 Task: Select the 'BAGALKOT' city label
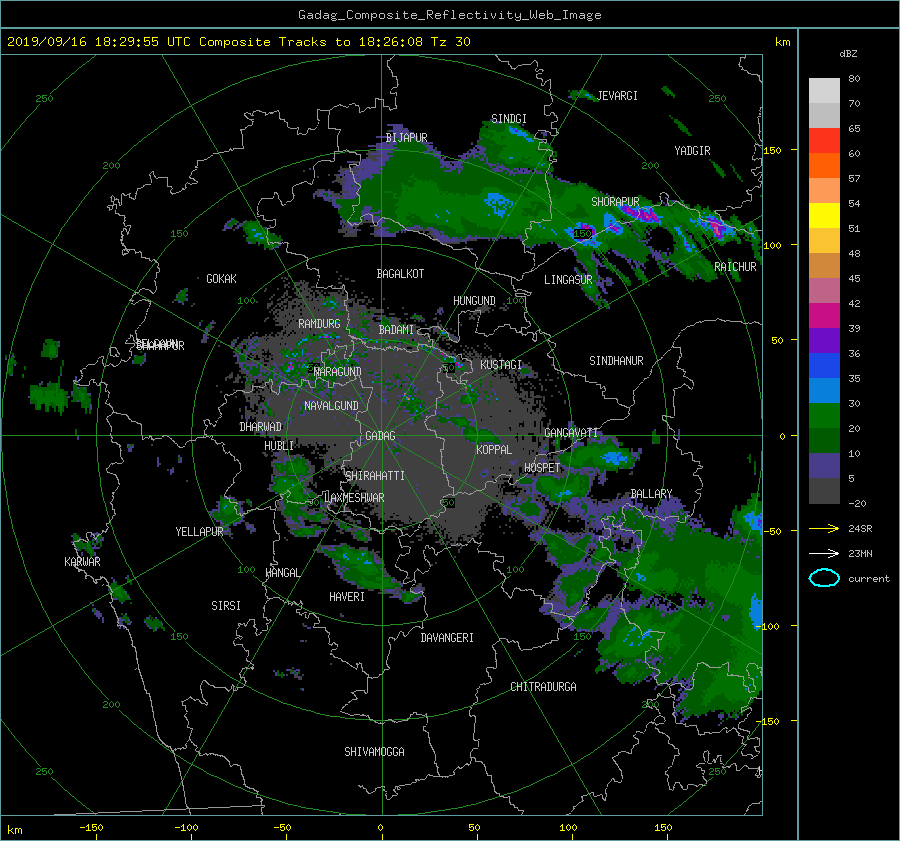[x=400, y=274]
